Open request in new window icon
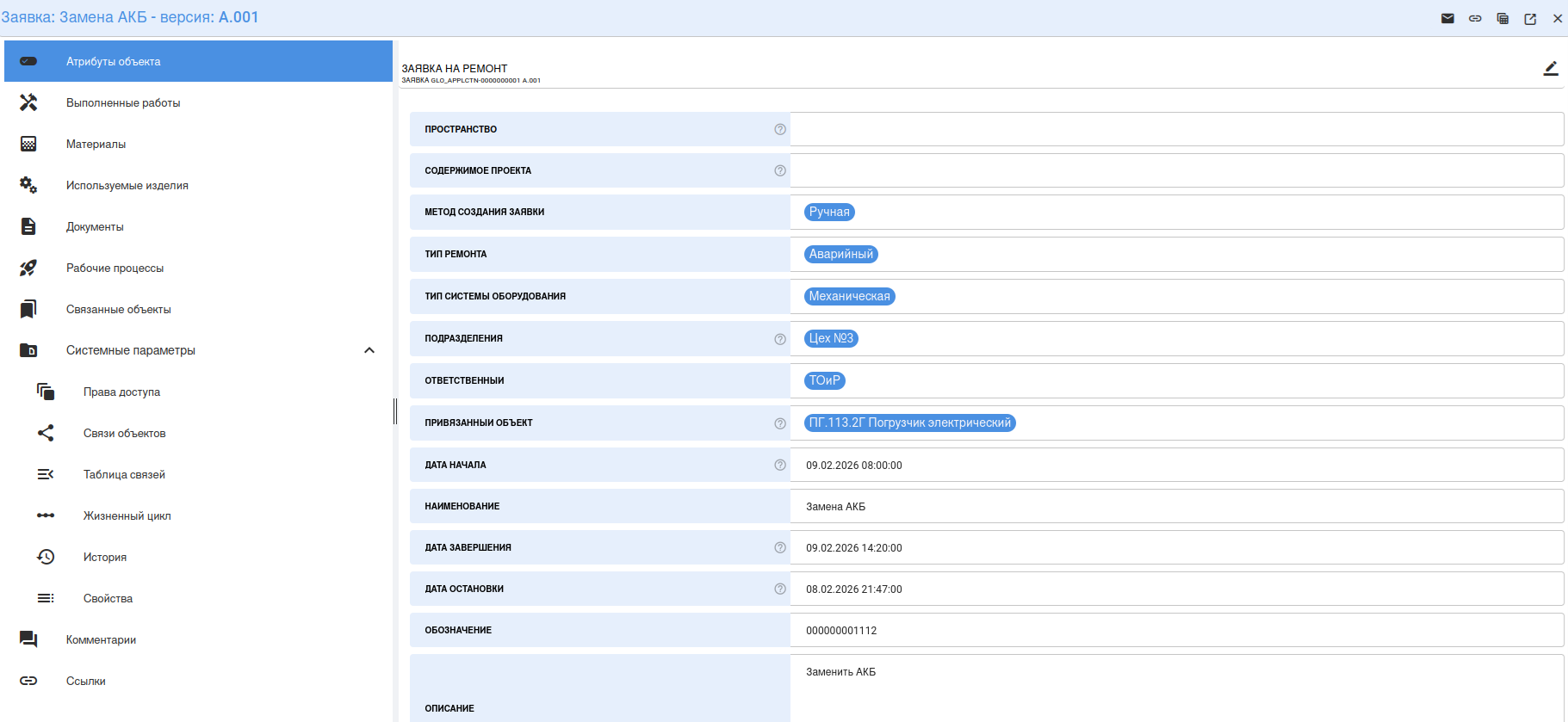This screenshot has width=1568, height=722. click(1530, 18)
